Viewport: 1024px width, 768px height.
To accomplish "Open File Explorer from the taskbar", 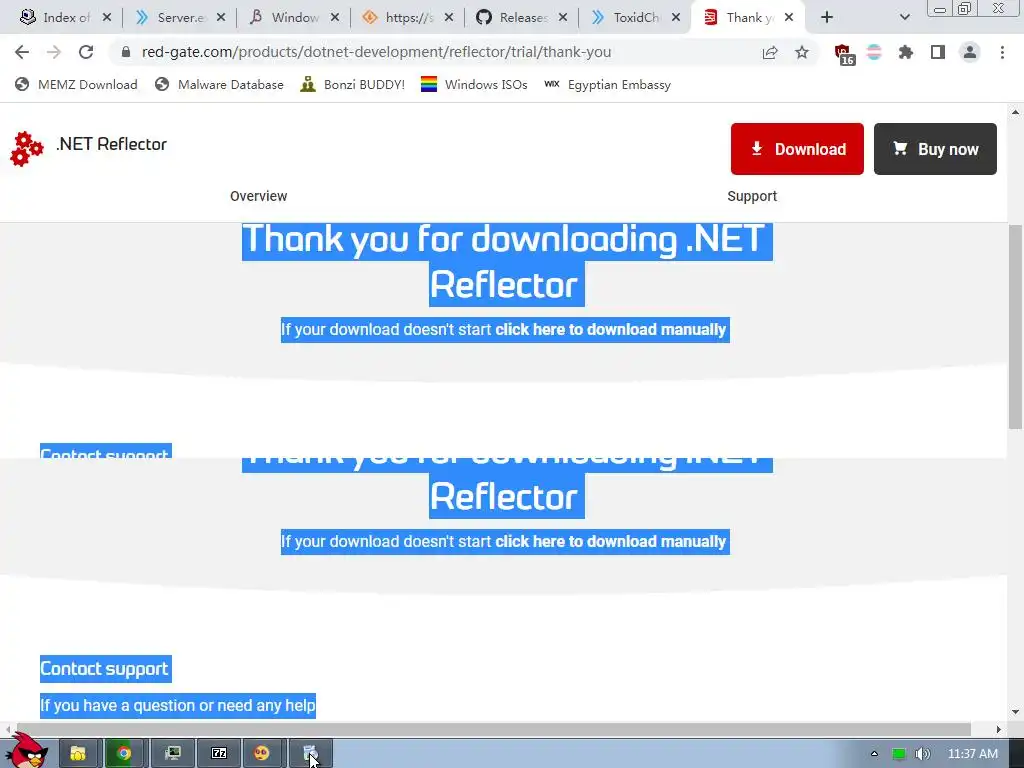I will click(78, 754).
